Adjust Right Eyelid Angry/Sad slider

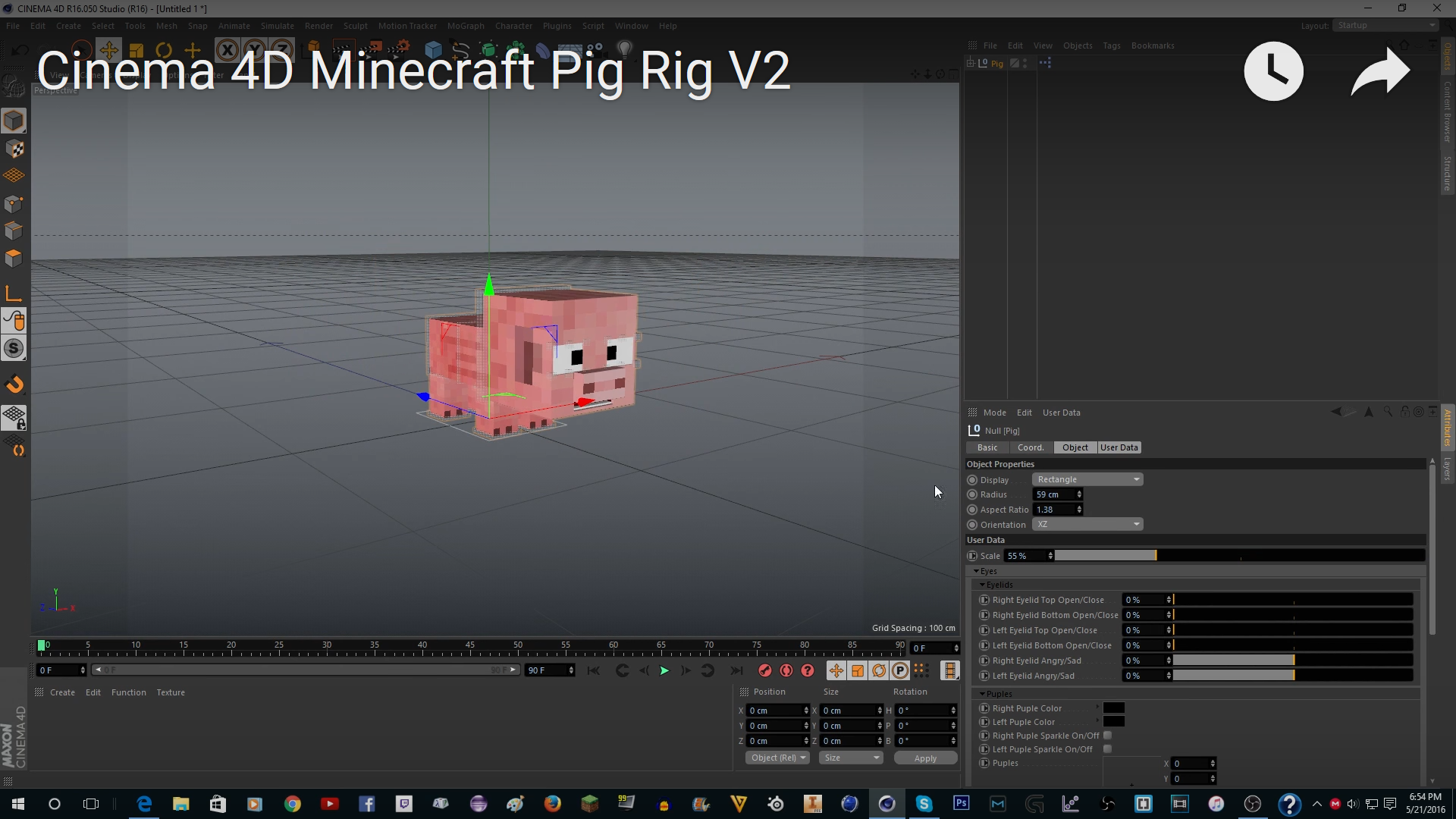click(1293, 661)
